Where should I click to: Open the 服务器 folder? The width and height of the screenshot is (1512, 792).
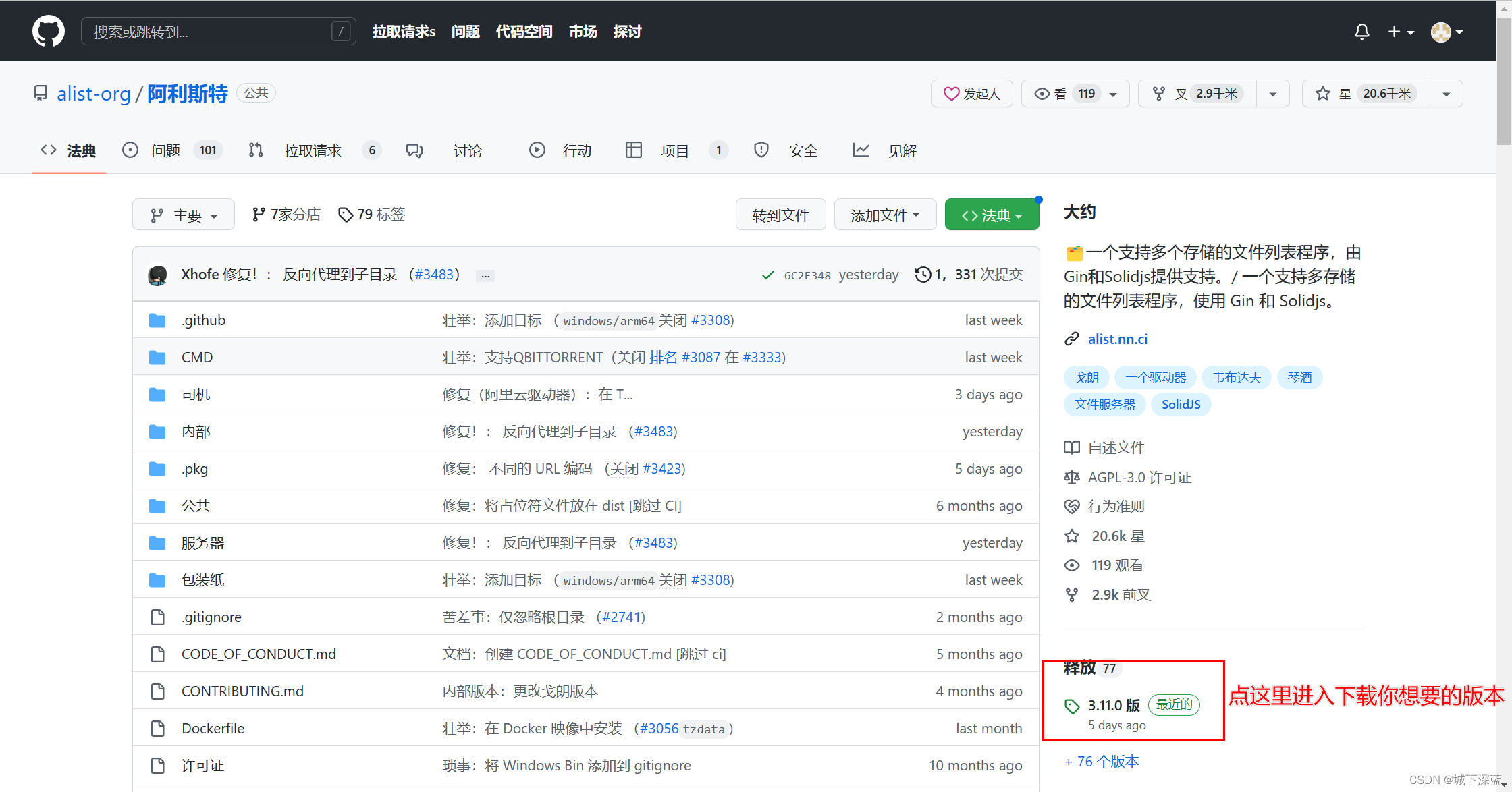coord(202,542)
